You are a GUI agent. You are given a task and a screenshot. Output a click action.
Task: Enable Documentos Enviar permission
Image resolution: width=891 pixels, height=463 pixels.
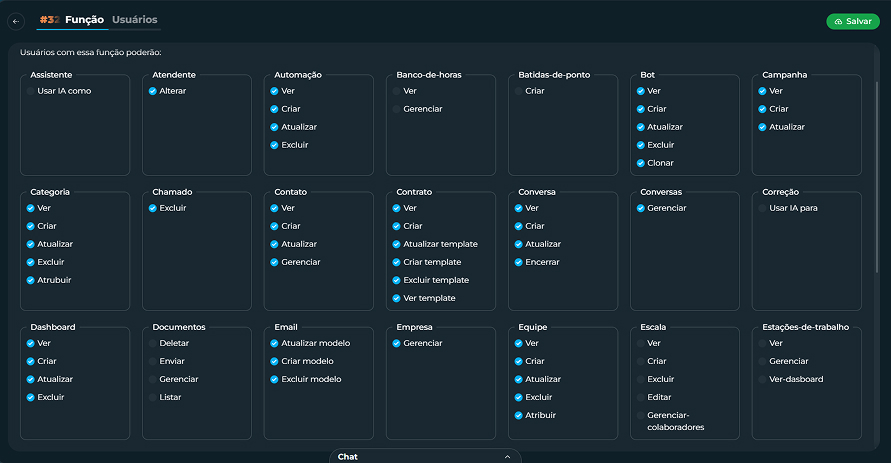153,361
